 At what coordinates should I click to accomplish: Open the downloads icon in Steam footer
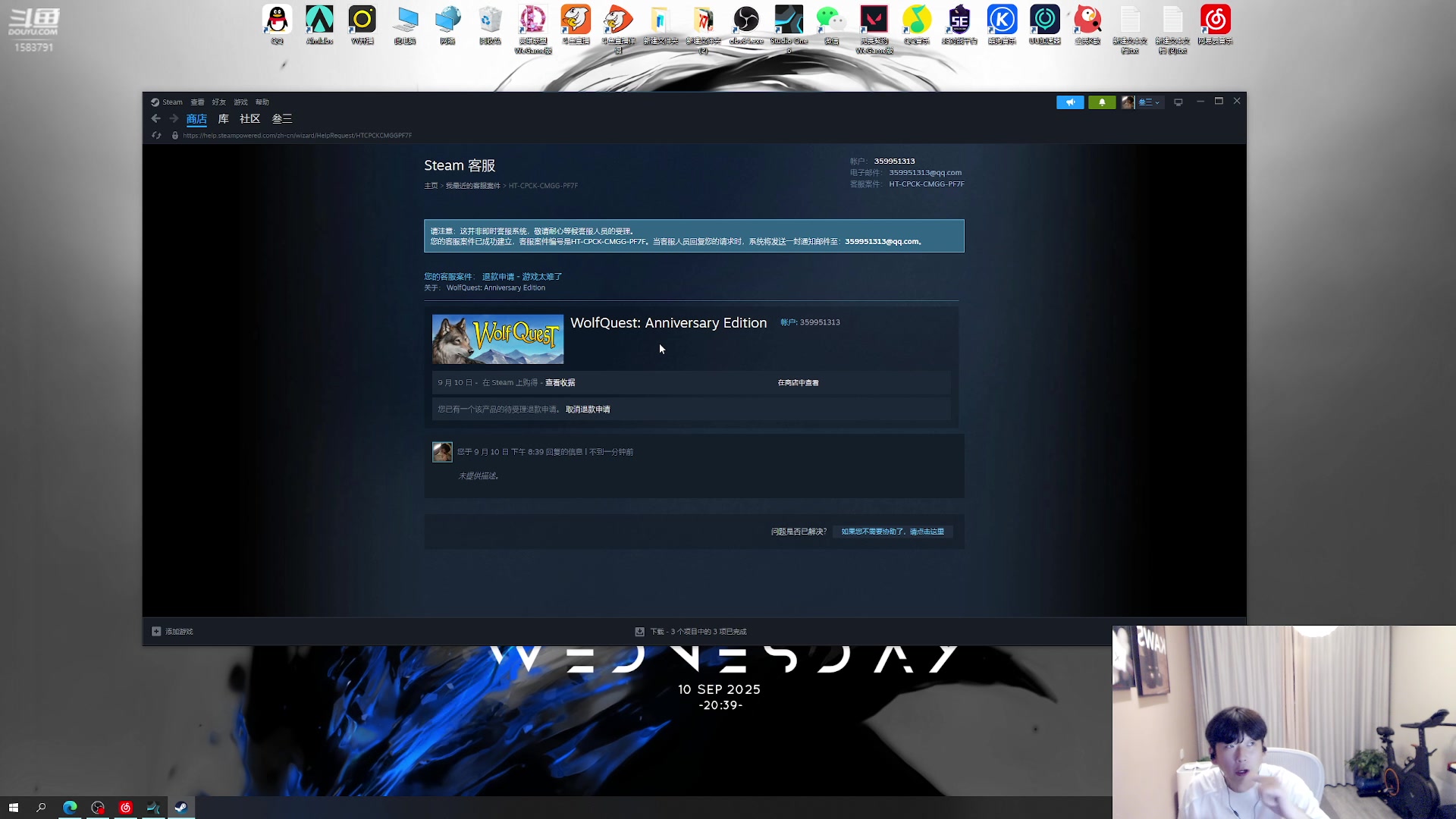tap(639, 632)
